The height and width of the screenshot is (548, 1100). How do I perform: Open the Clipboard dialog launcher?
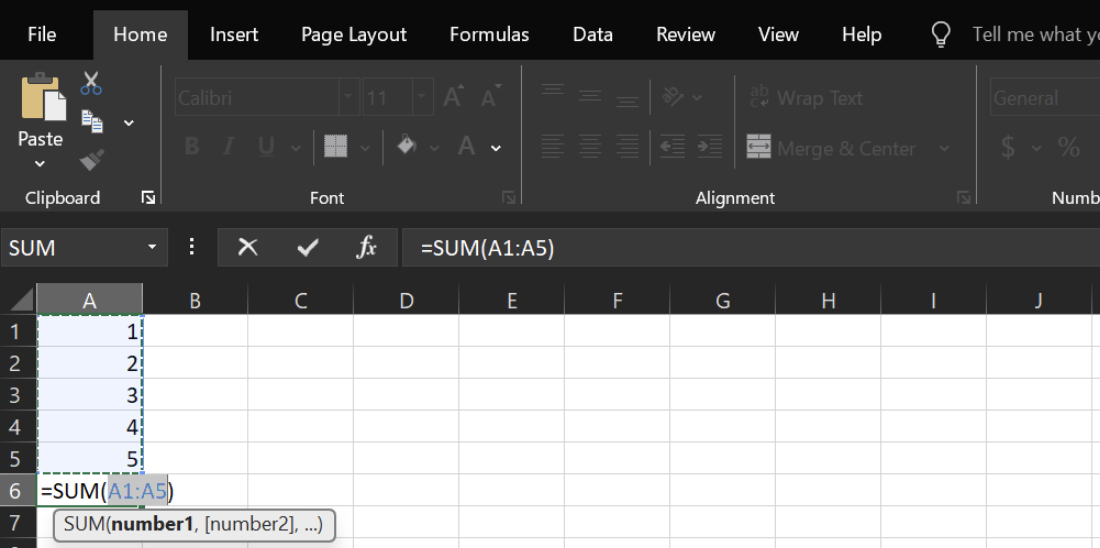tap(148, 198)
